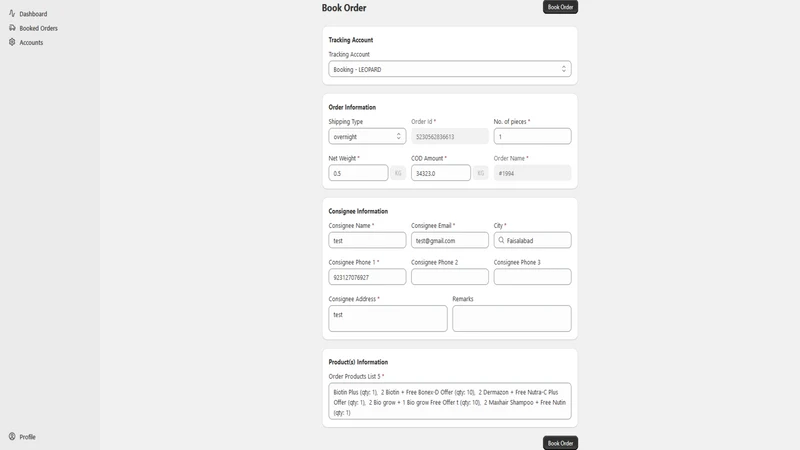The height and width of the screenshot is (450, 800).
Task: Go to Booked Orders
Action: point(38,28)
